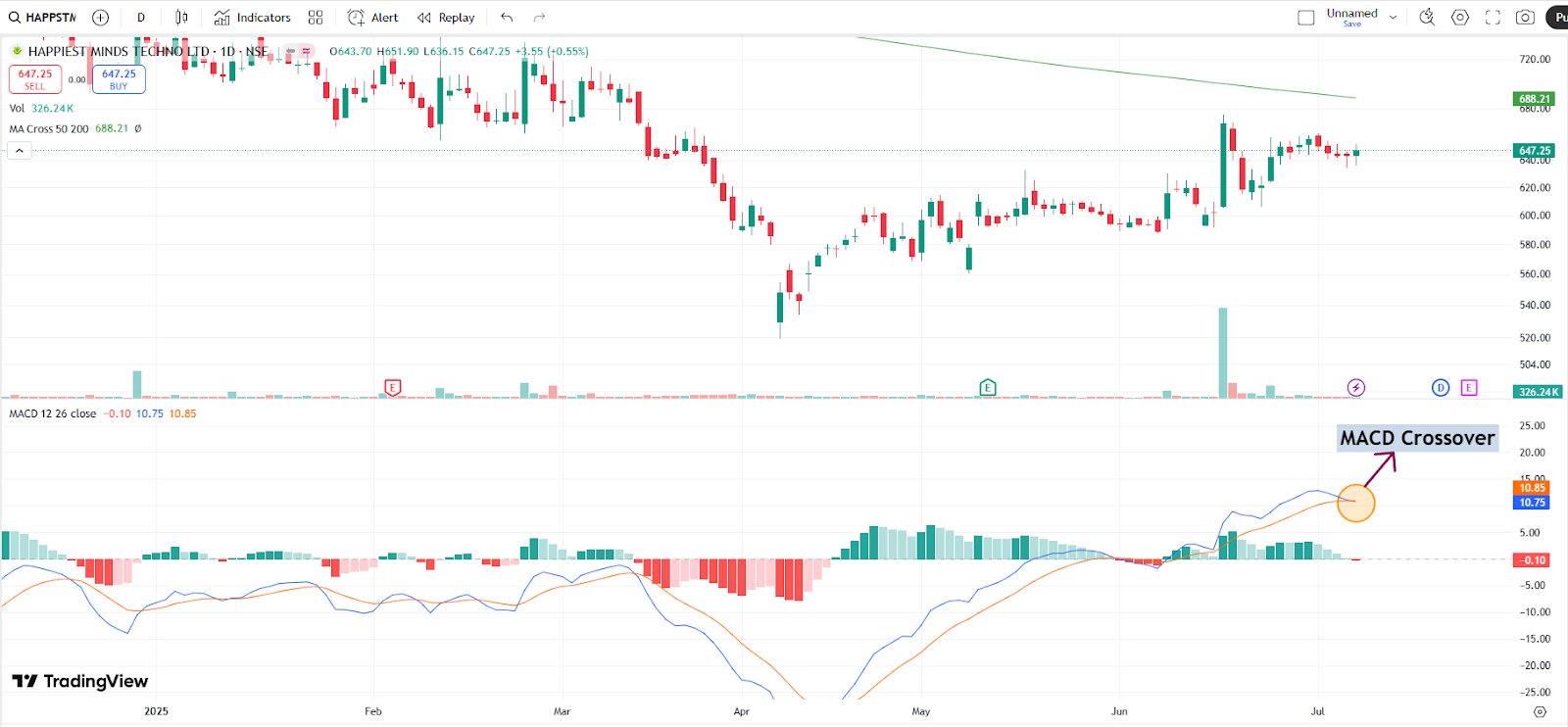Screen dimensions: 1568x727
Task: Collapse the indicator legend chevron
Action: coord(20,151)
